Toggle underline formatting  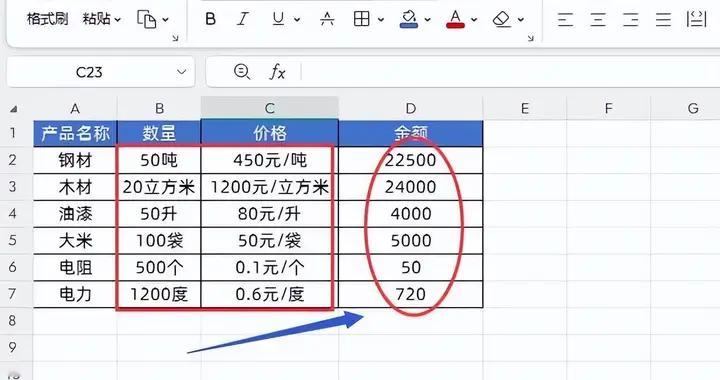click(x=278, y=19)
